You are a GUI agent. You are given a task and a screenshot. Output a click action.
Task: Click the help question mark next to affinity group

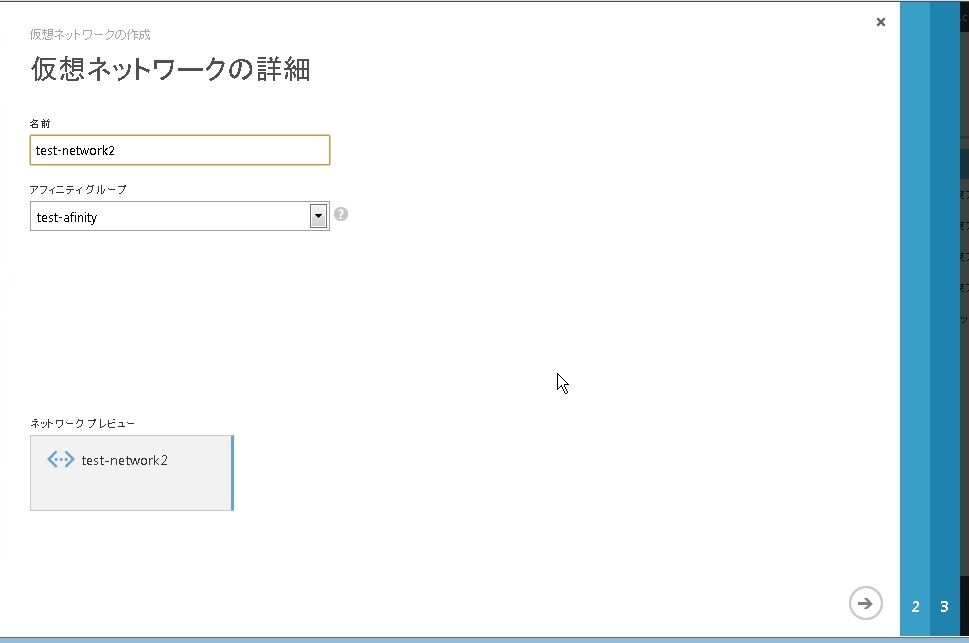click(x=341, y=214)
